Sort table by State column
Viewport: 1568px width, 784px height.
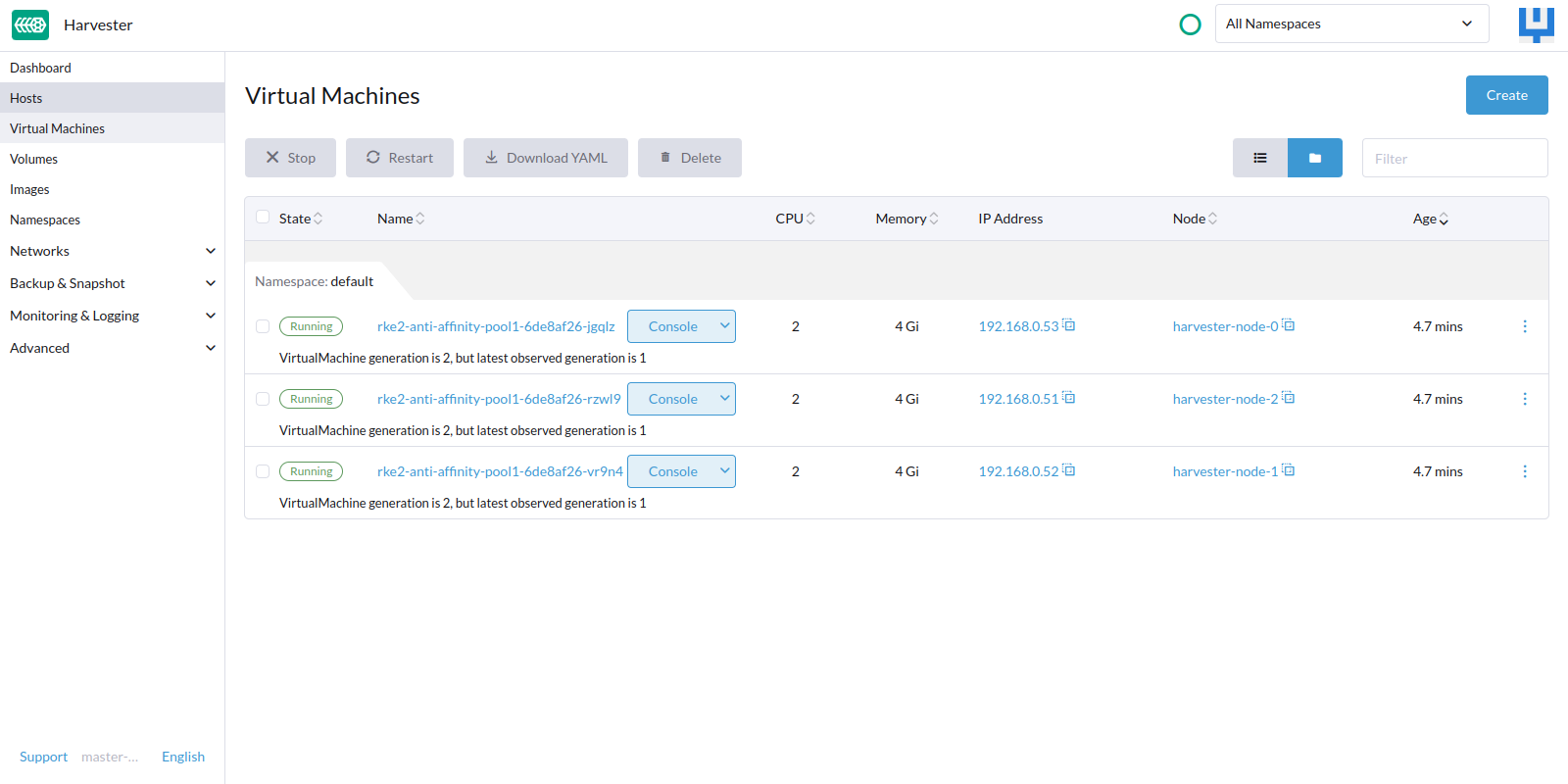[x=301, y=219]
